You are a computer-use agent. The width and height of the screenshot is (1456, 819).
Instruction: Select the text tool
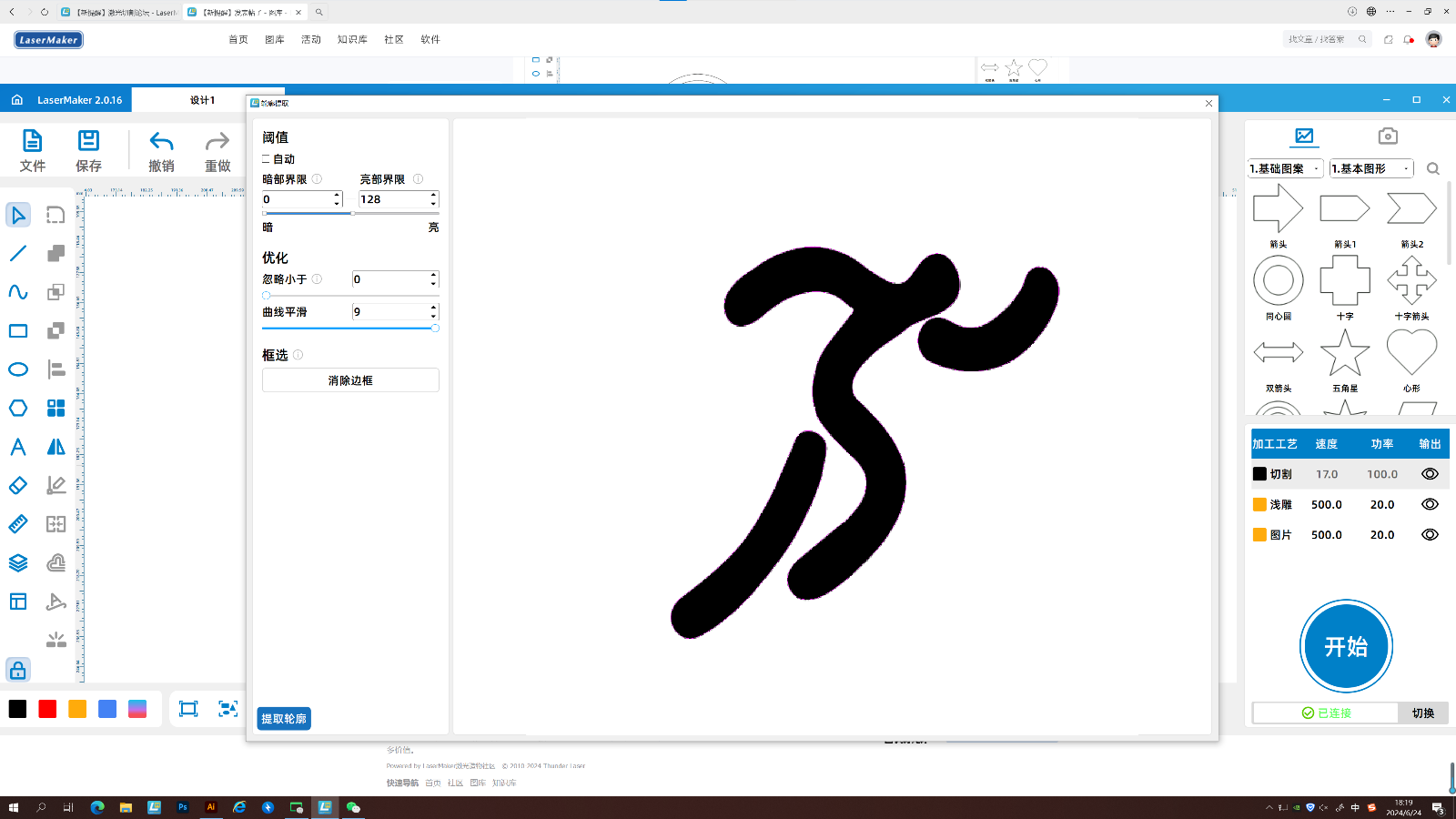click(x=17, y=447)
